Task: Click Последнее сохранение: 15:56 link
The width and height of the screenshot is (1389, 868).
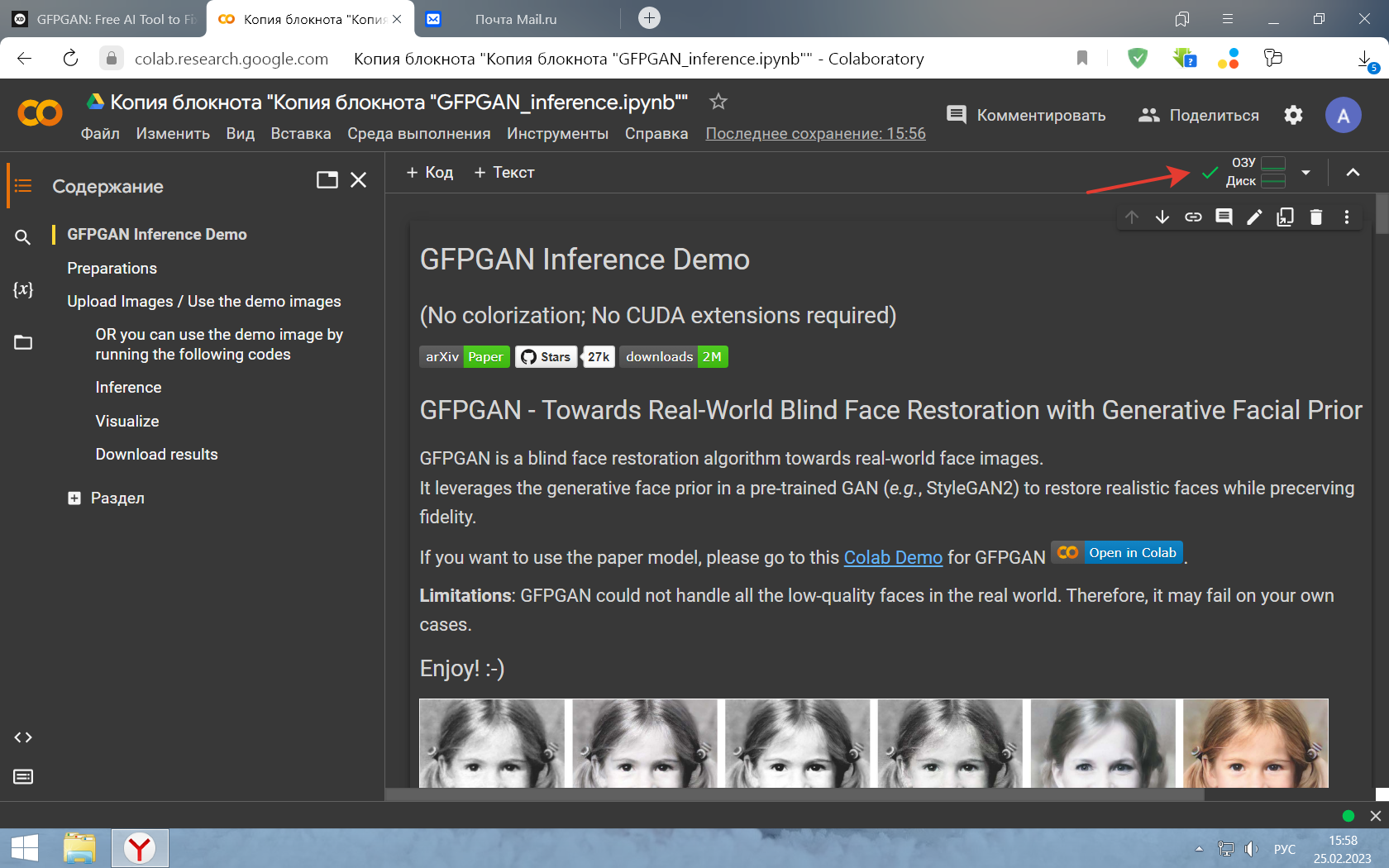Action: 815,133
